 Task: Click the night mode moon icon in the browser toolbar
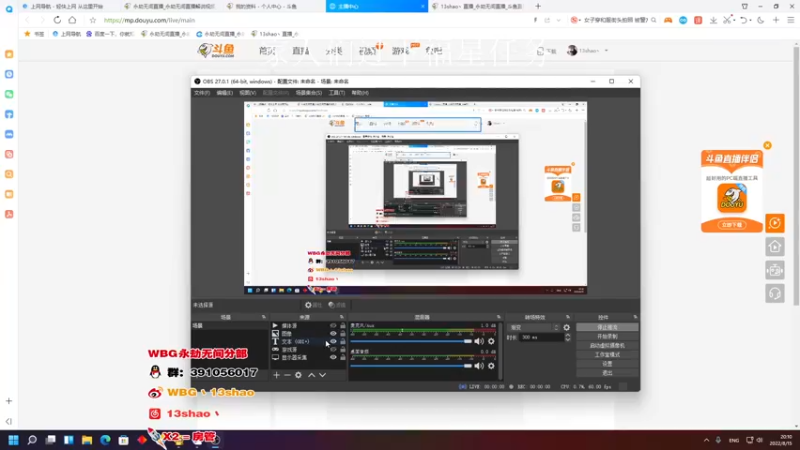tap(761, 20)
